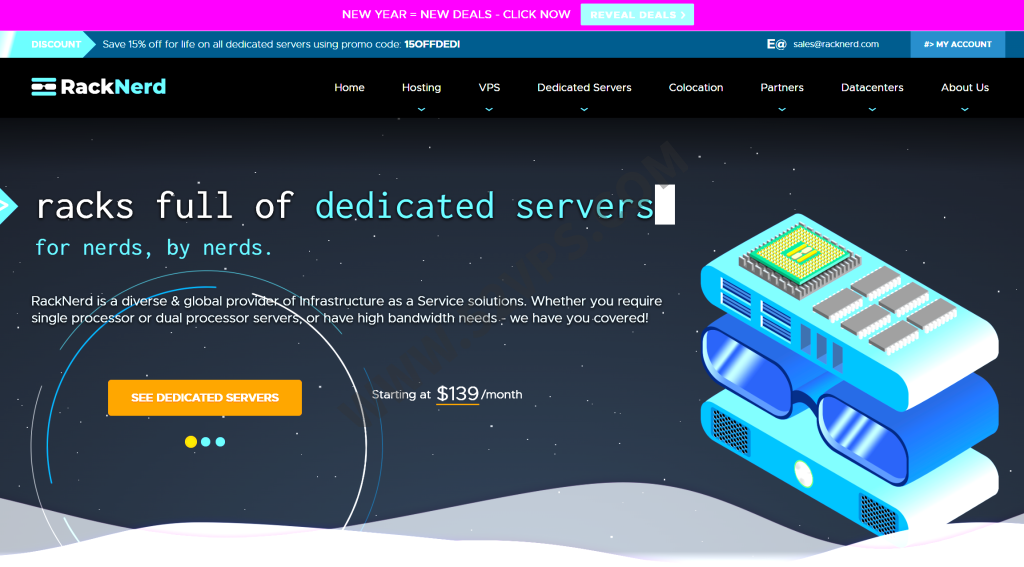Expand the Dedicated Servers menu chevron
The height and width of the screenshot is (567, 1024).
(x=584, y=110)
